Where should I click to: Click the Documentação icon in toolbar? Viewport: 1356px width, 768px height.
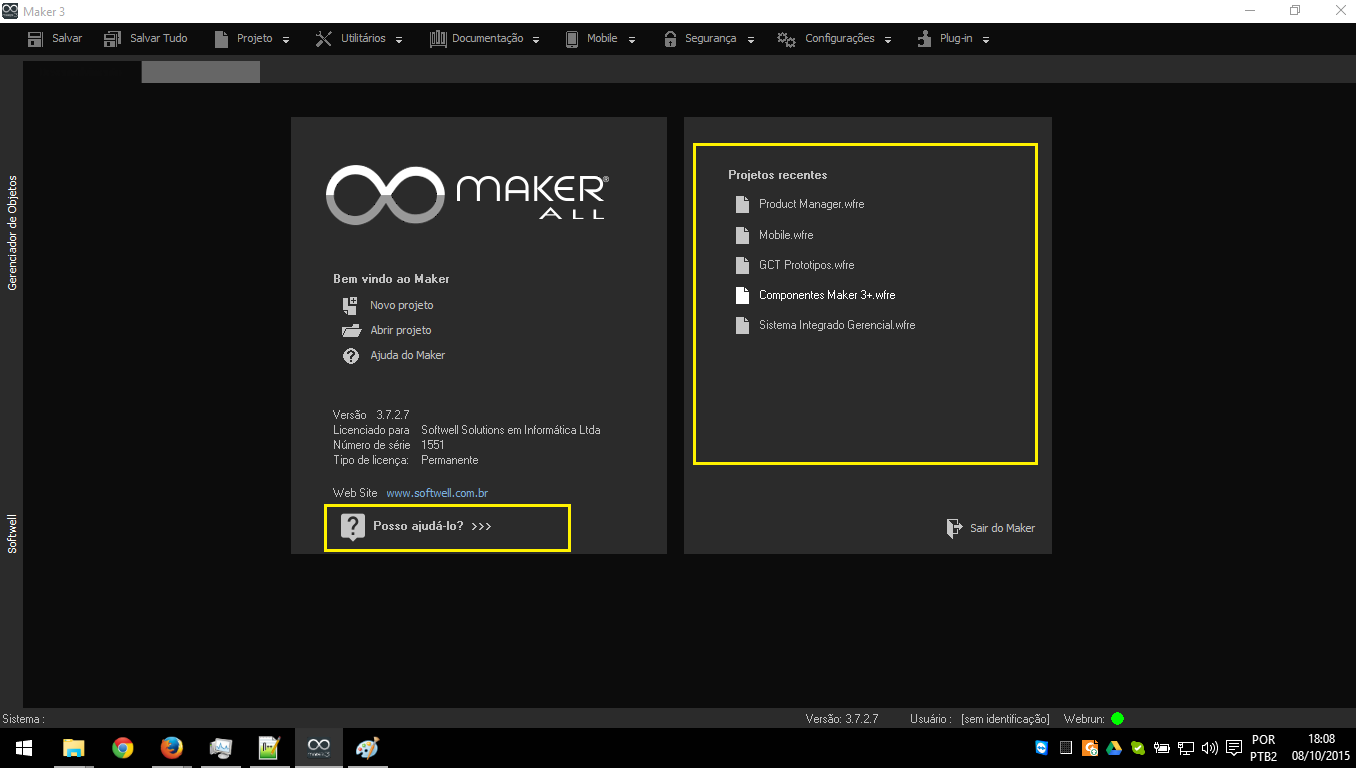pos(438,39)
